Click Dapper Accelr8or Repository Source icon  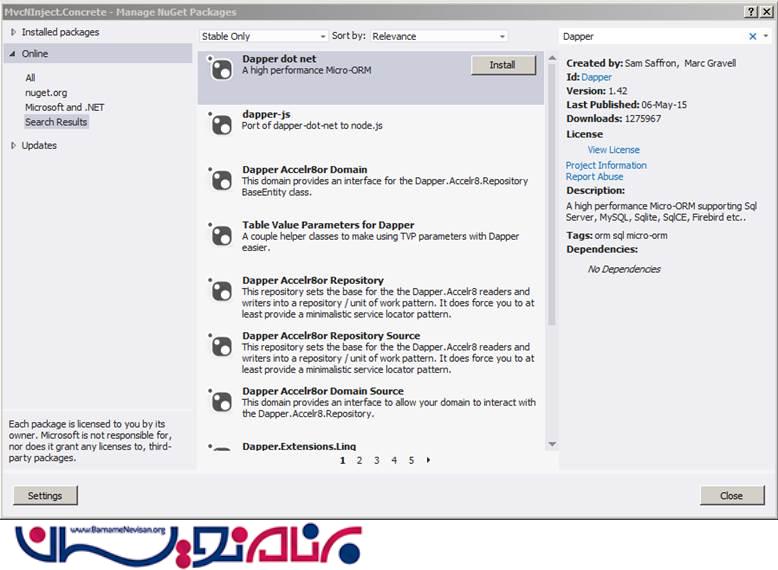coord(219,346)
